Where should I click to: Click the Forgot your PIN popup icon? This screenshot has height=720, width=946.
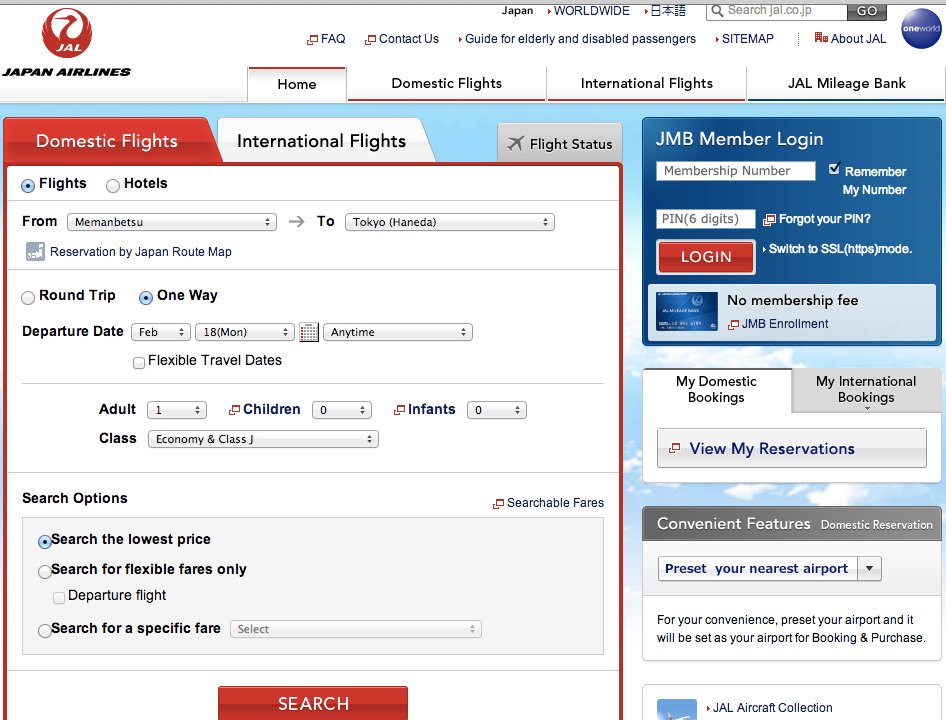(x=769, y=220)
